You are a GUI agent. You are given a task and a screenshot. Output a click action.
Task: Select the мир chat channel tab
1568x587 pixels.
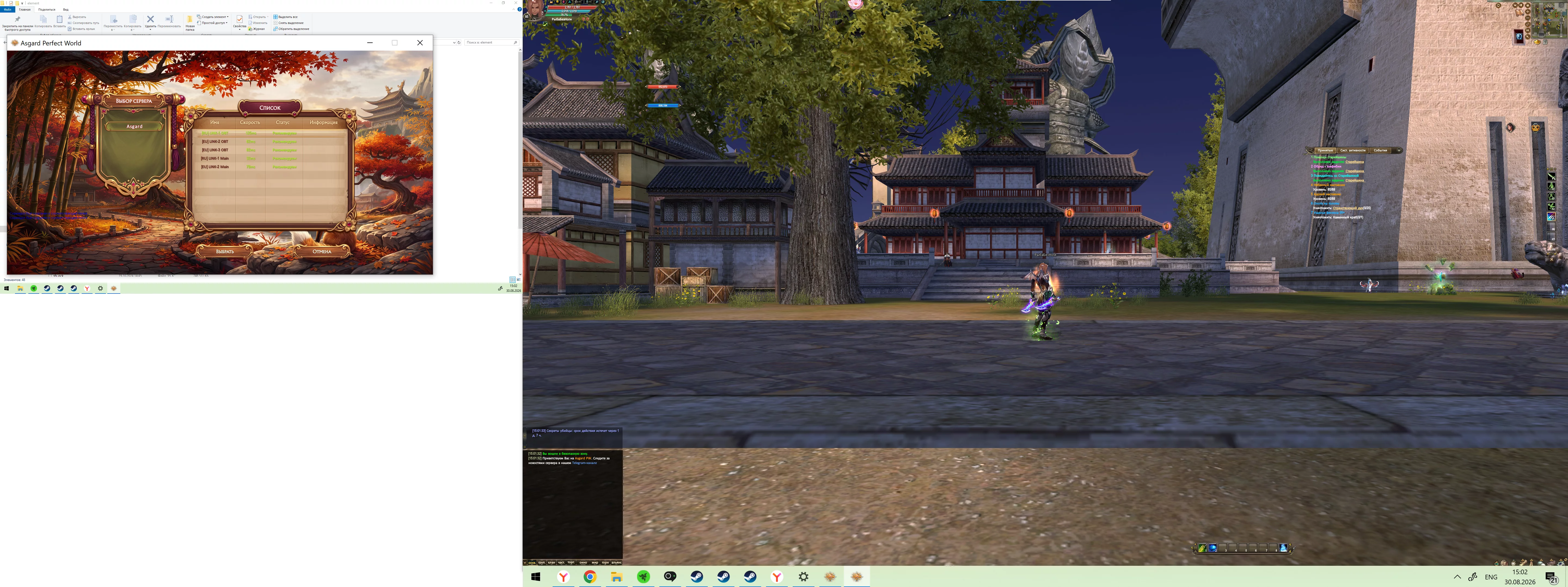pos(595,563)
